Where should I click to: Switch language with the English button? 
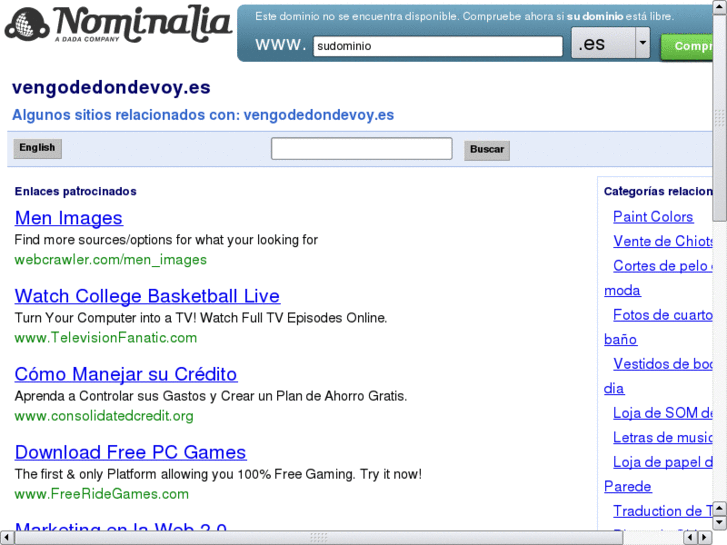point(38,148)
